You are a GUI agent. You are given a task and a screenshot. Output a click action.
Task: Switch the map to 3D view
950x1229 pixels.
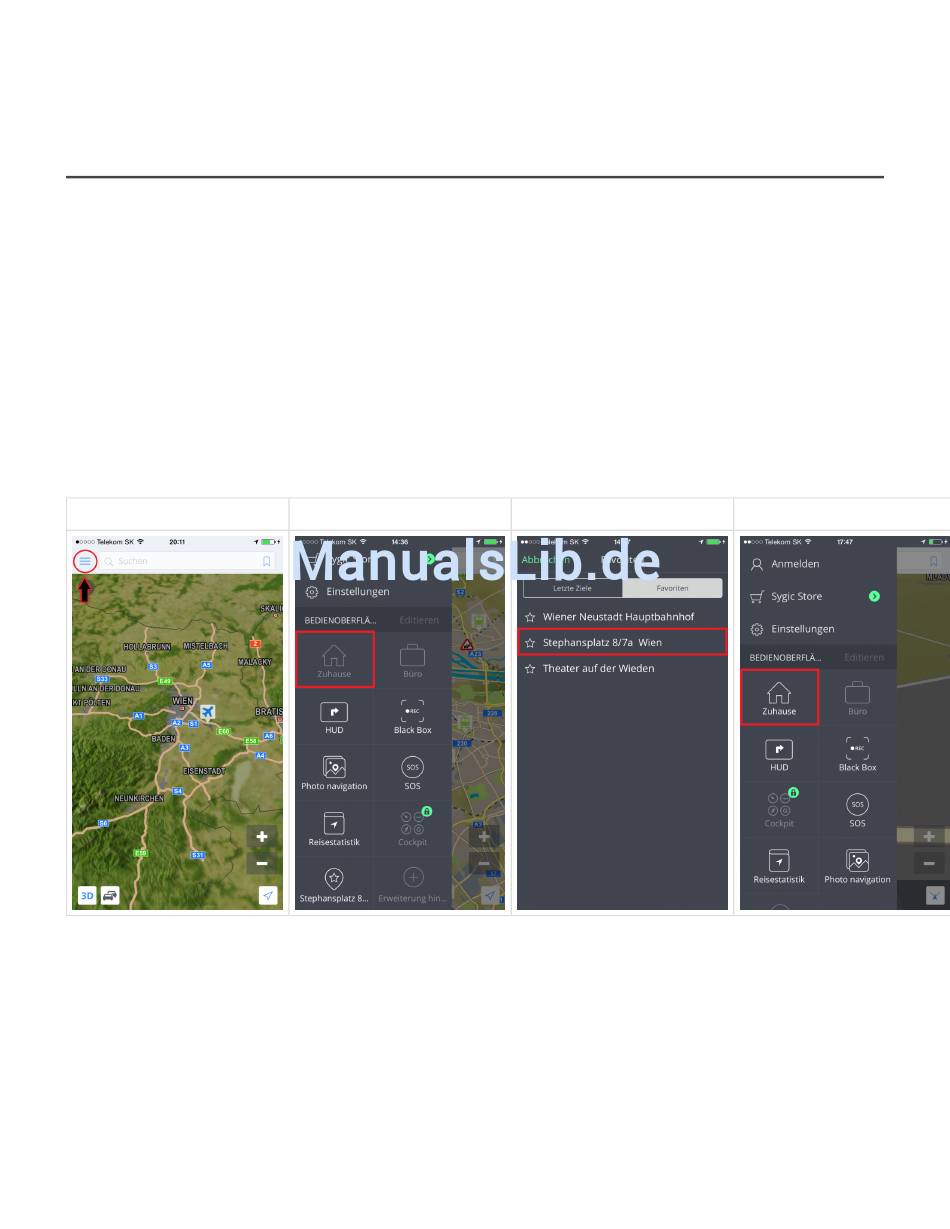coord(87,895)
